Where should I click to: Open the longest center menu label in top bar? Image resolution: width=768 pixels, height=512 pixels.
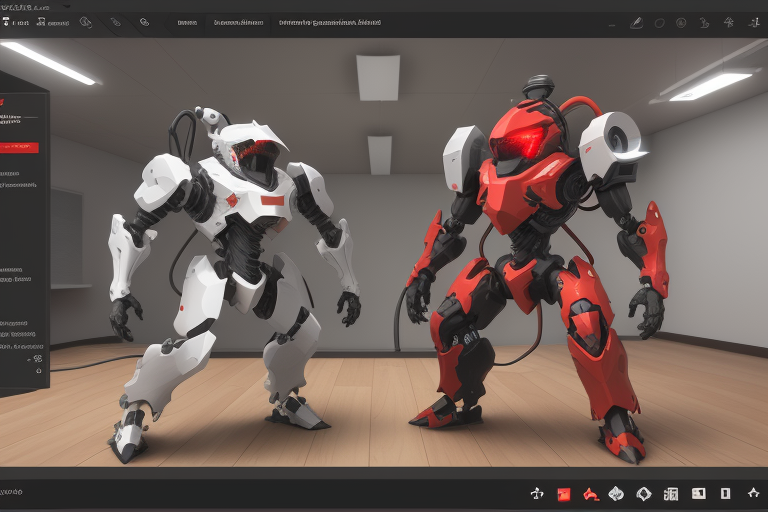[329, 21]
